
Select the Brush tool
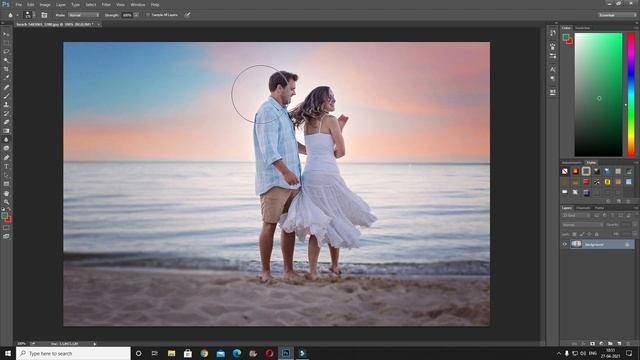(6, 96)
